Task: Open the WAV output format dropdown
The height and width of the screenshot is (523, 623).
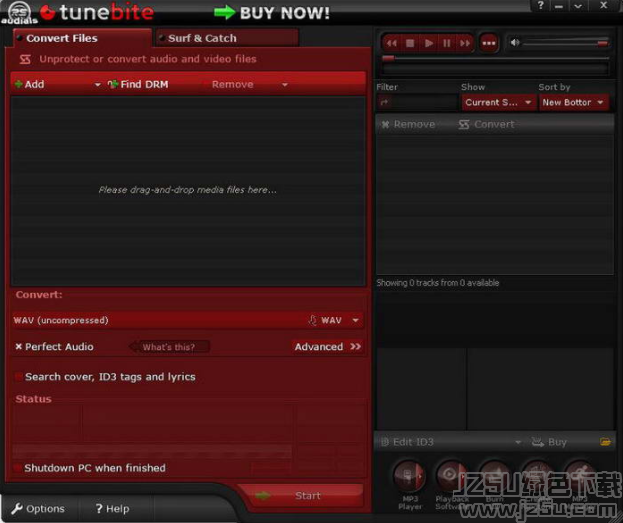Action: (188, 320)
